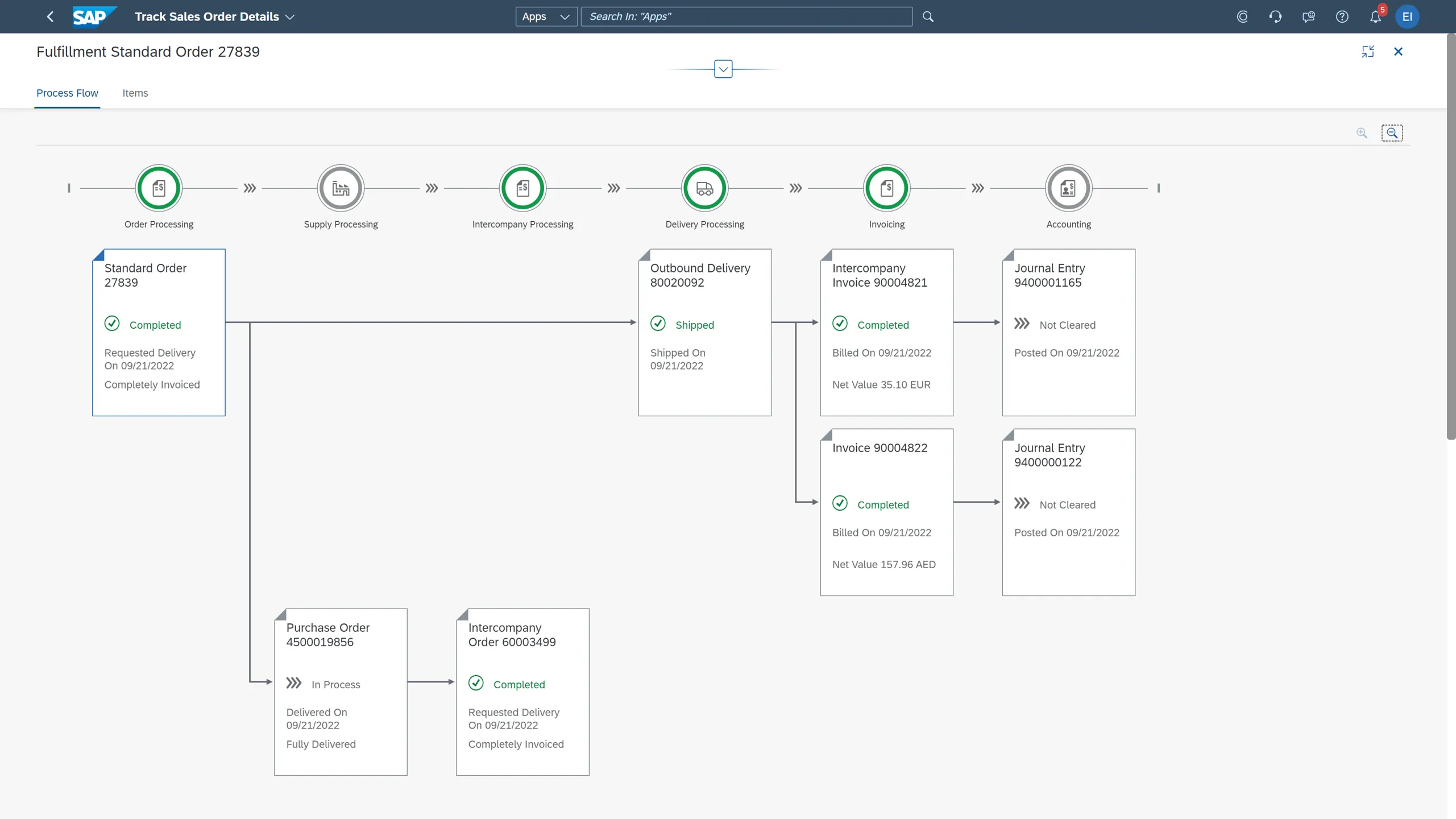This screenshot has height=819, width=1456.
Task: Expand the header with chevron button
Action: pyautogui.click(x=723, y=69)
